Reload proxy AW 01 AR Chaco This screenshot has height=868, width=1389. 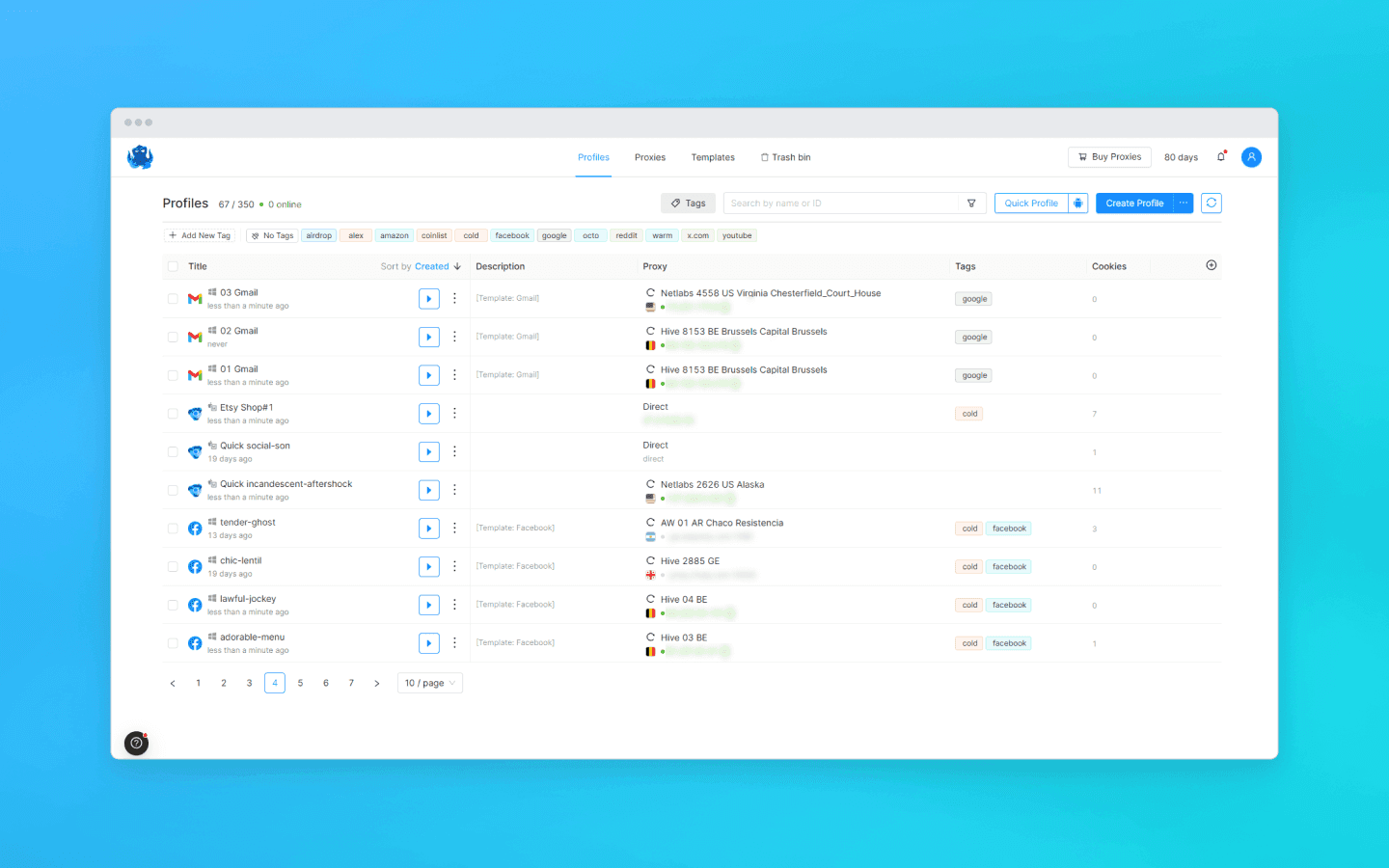pyautogui.click(x=650, y=523)
